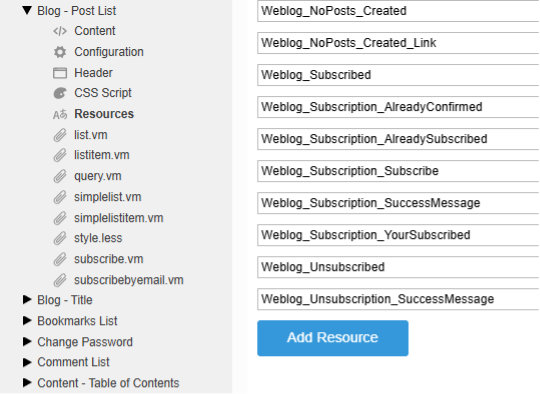Expand the Blog - Title node
Screen dimensions: 540x394
click(27, 300)
